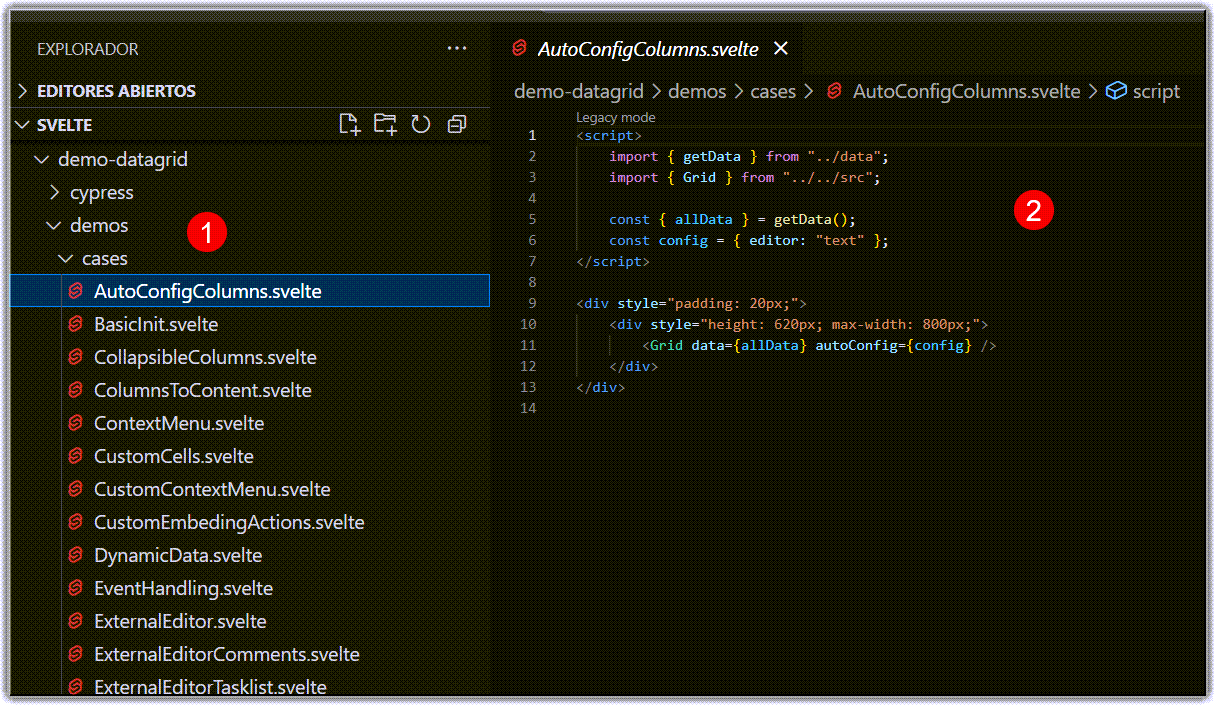Click the Svelte icon on the editor tab
The width and height of the screenshot is (1216, 706).
(x=519, y=48)
